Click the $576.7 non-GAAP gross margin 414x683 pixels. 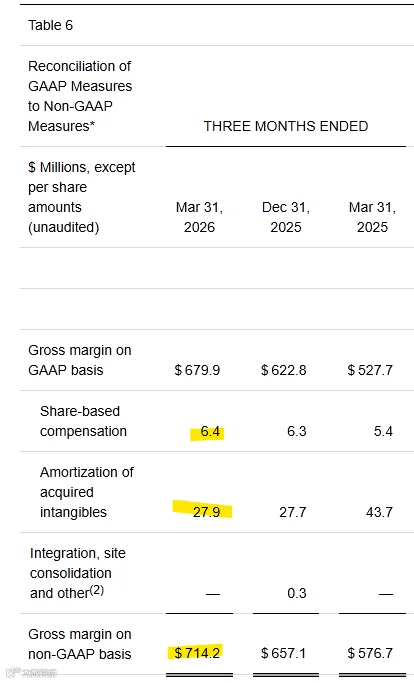tap(370, 653)
